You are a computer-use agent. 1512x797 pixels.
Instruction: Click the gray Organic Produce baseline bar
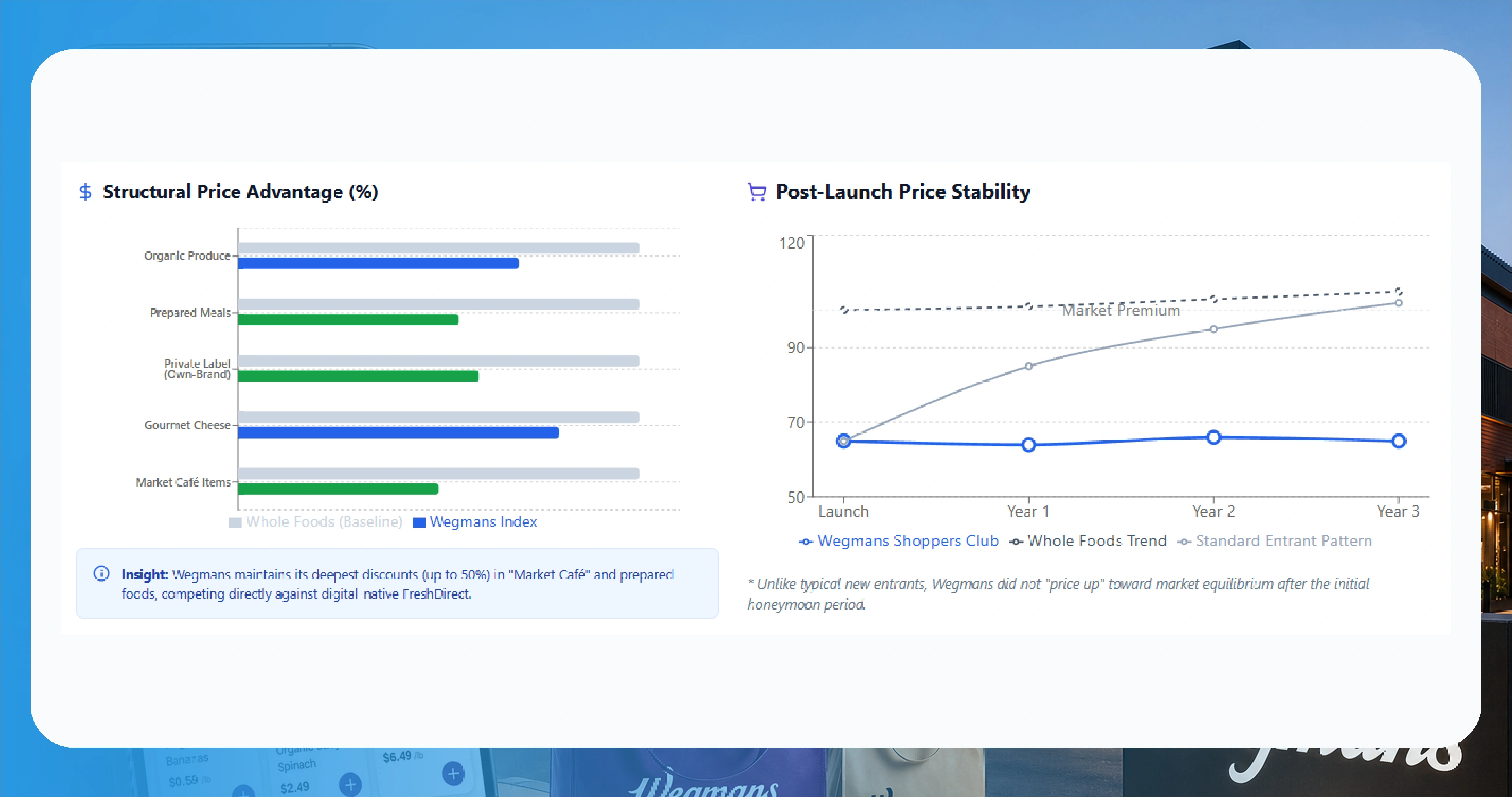pos(439,248)
